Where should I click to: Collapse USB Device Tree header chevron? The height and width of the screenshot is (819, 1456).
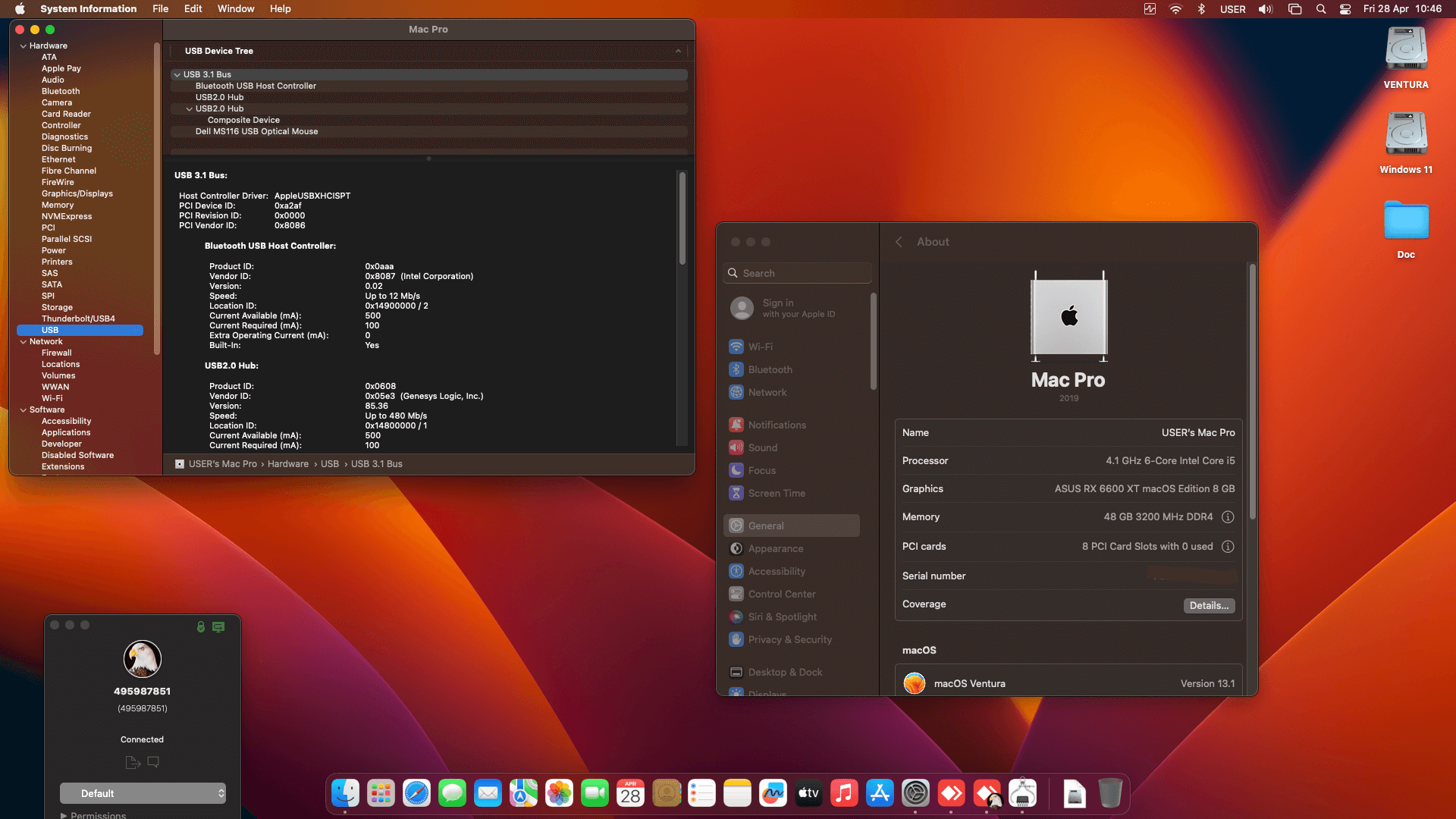[x=678, y=52]
